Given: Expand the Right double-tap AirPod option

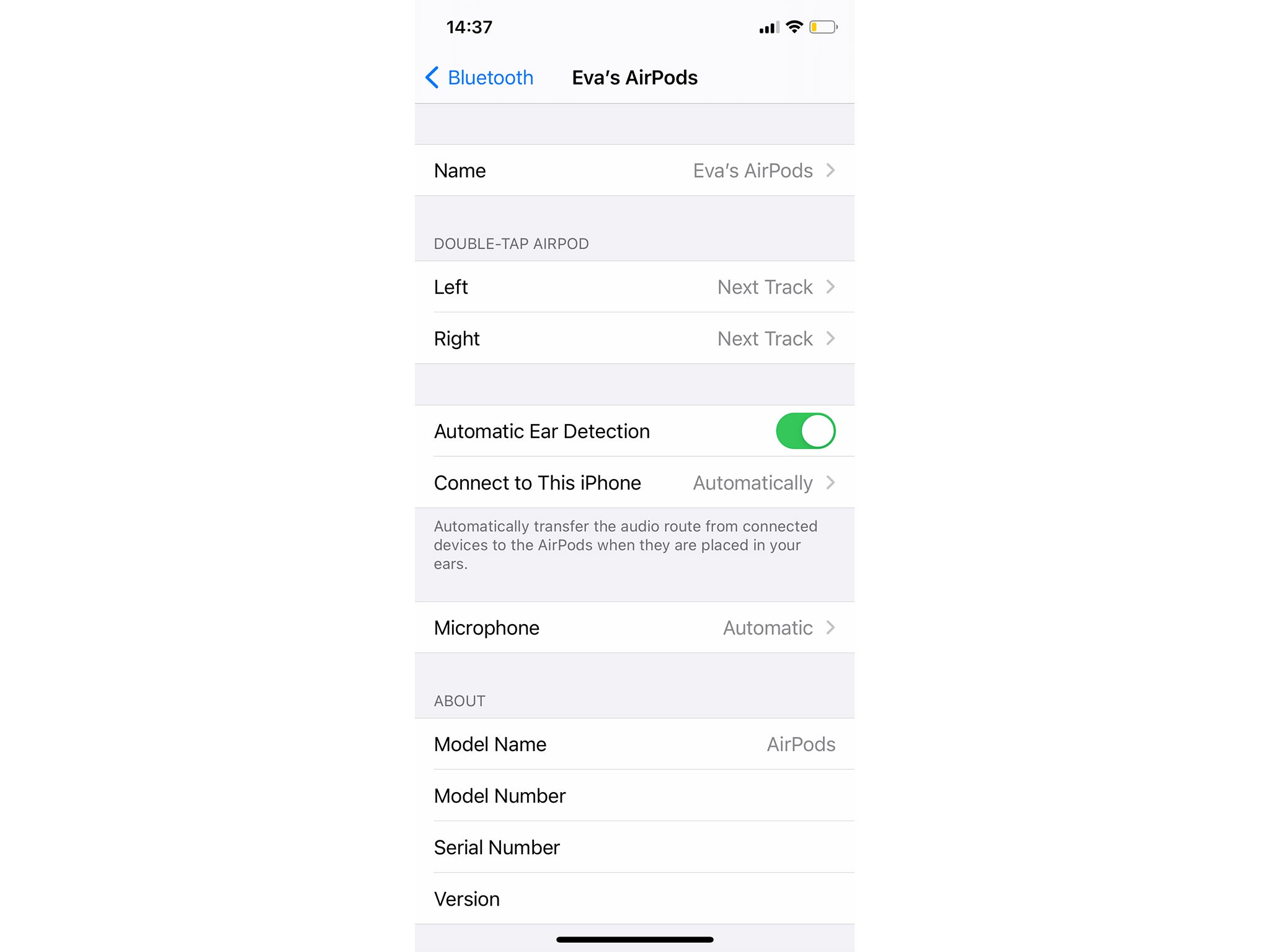Looking at the screenshot, I should click(832, 338).
